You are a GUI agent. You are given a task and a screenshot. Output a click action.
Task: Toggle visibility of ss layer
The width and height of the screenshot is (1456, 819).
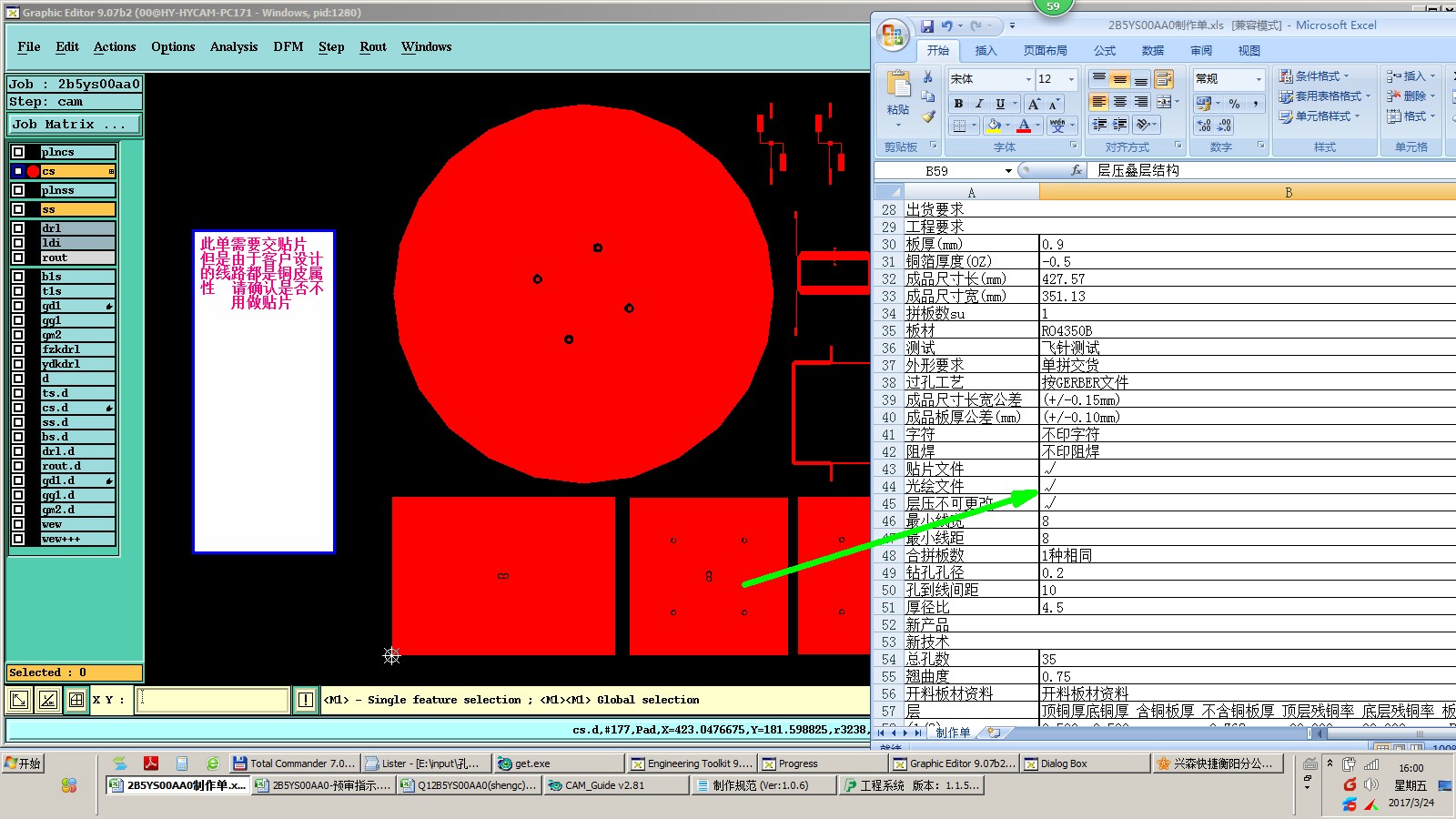18,209
